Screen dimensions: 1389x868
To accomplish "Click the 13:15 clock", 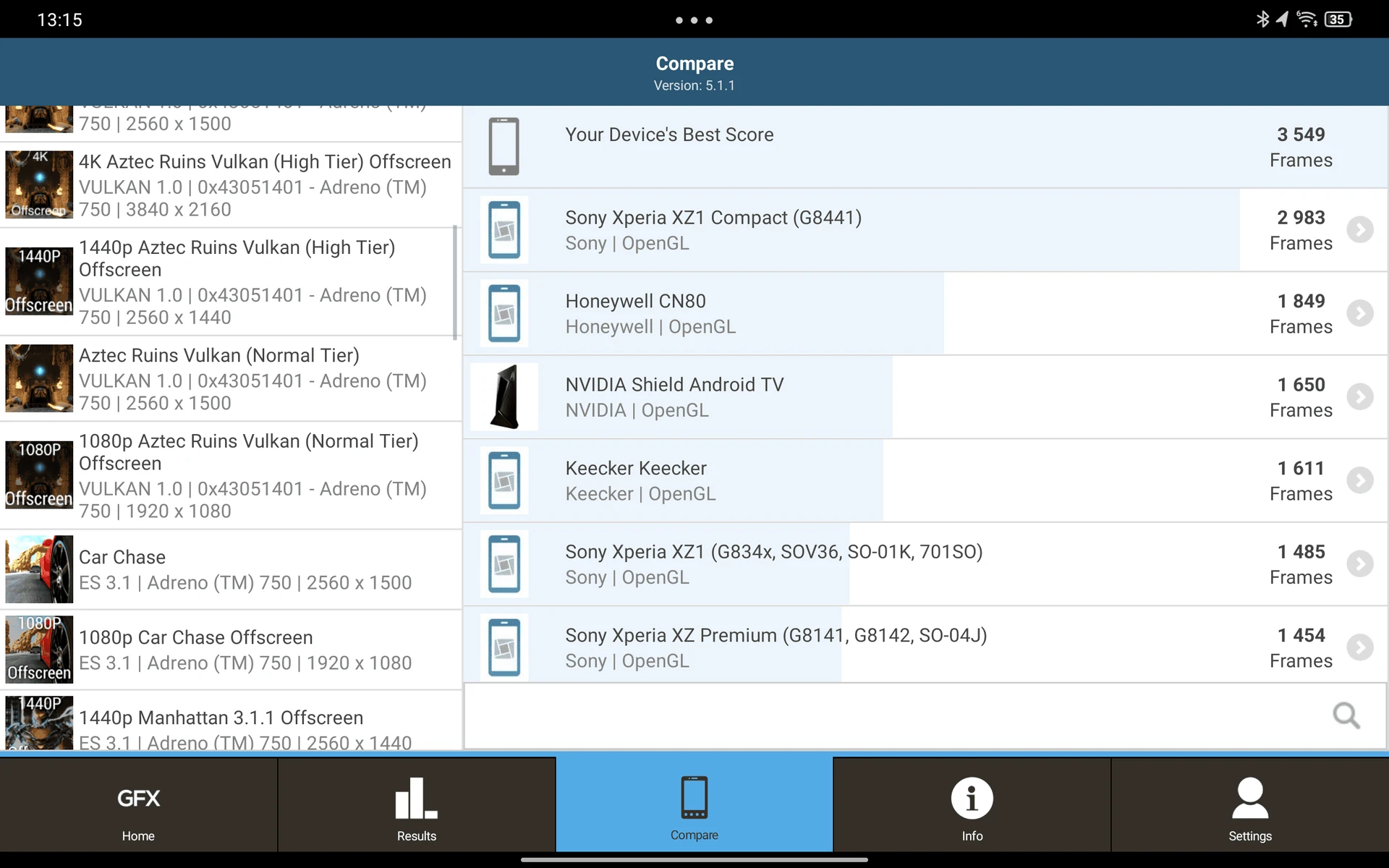I will coord(59,20).
